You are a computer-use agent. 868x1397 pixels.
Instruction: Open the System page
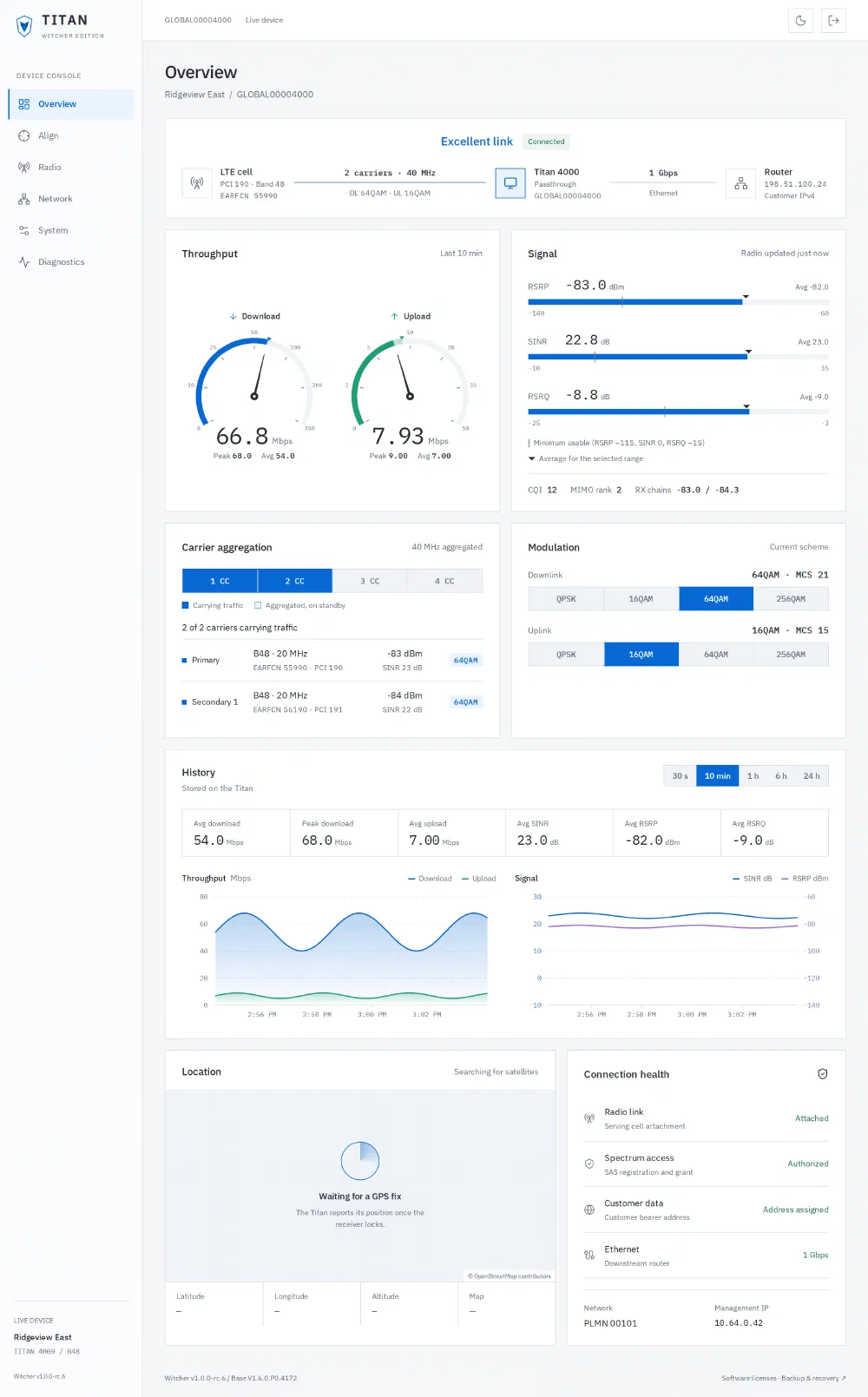(71, 230)
